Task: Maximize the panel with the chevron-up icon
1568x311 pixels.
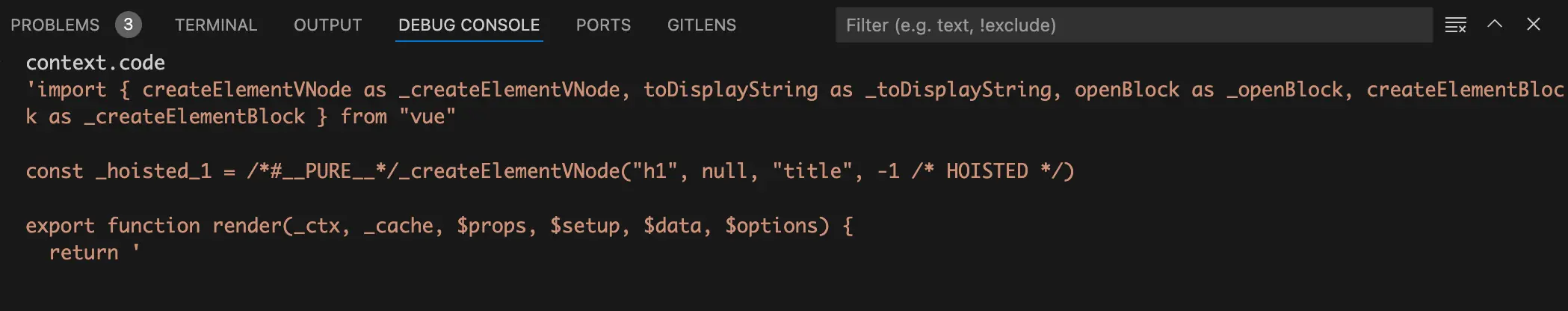Action: click(1494, 24)
